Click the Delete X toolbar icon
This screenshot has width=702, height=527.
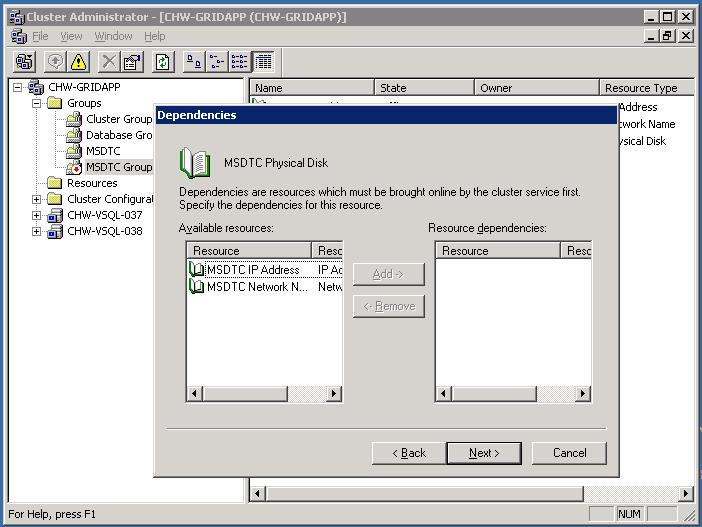[109, 62]
